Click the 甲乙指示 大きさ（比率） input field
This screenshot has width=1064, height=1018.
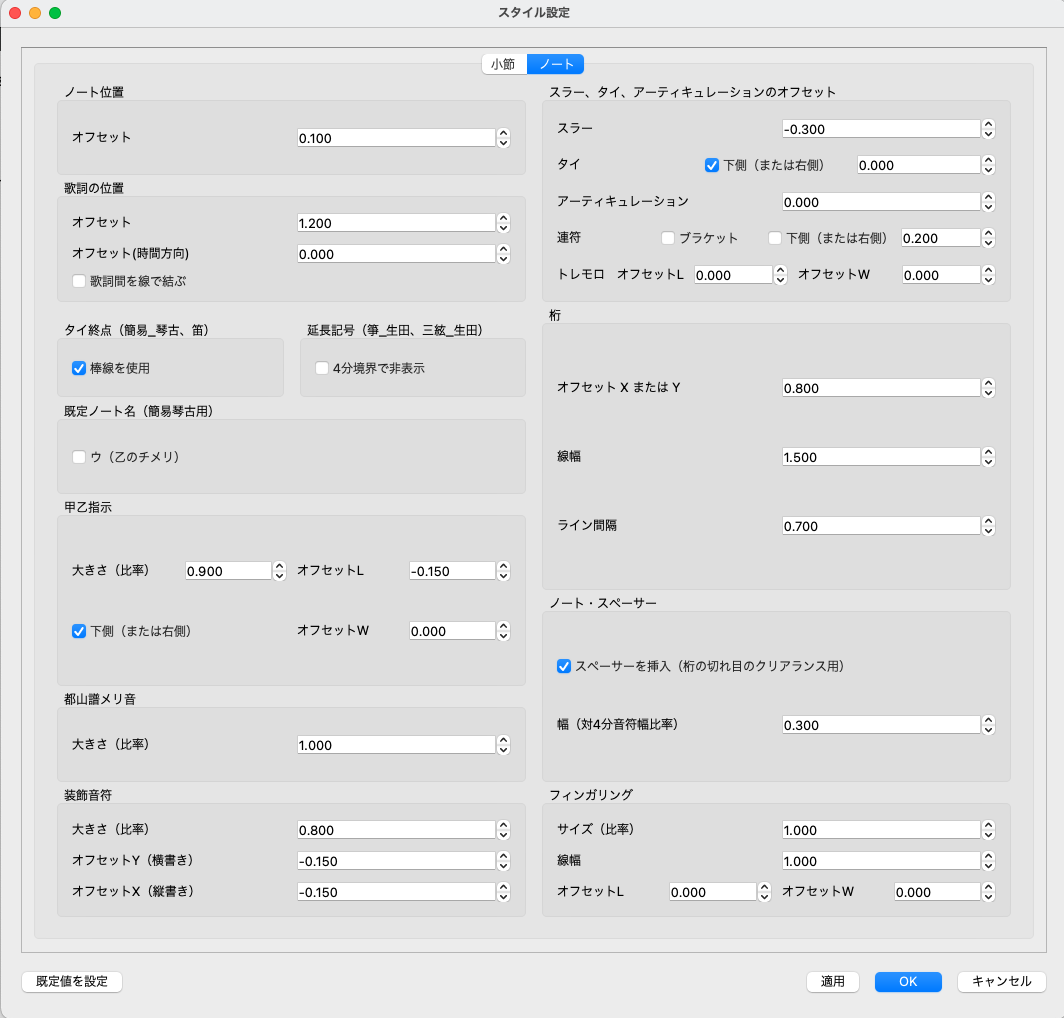[x=228, y=571]
